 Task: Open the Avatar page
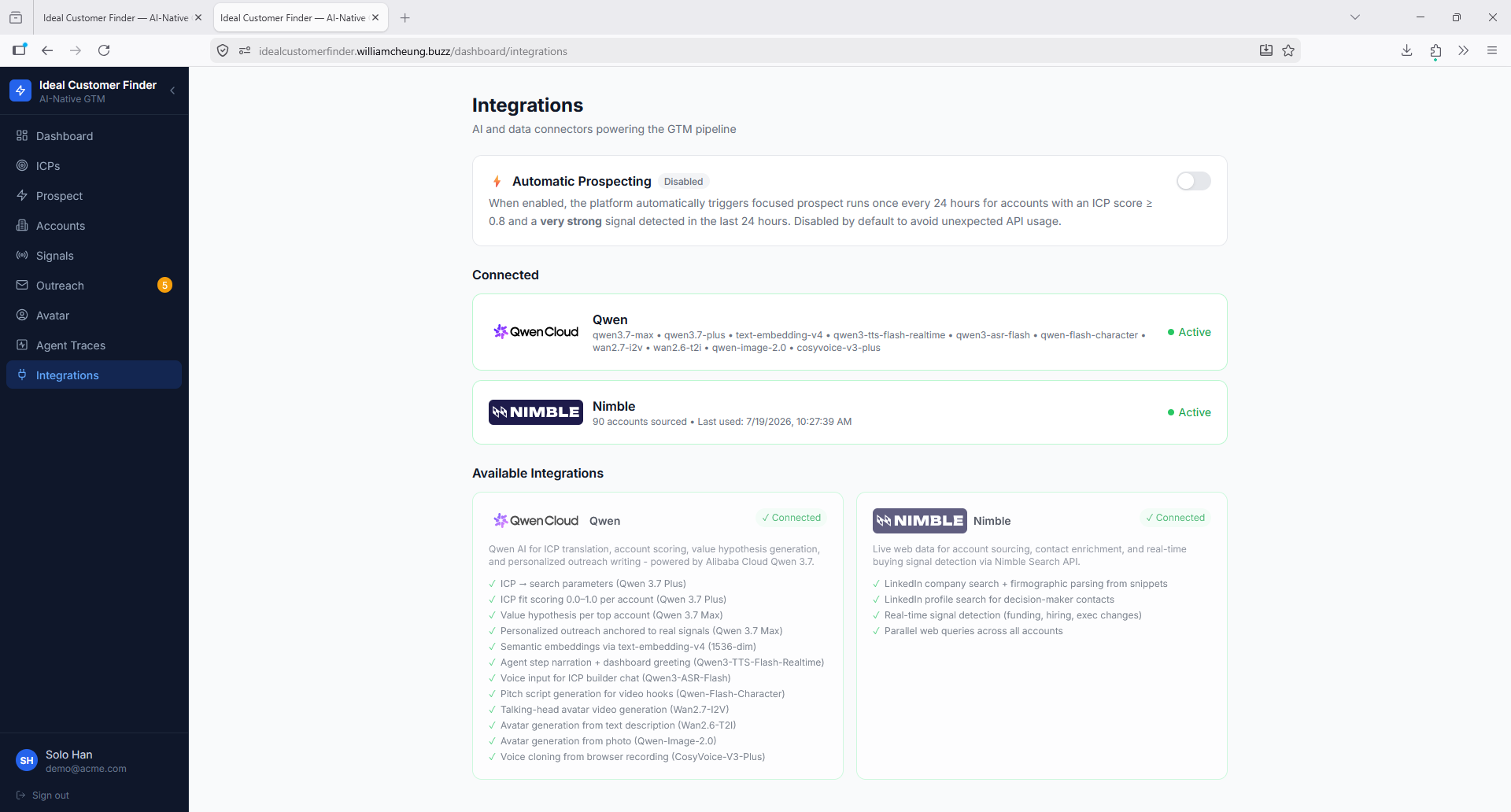[94, 316]
